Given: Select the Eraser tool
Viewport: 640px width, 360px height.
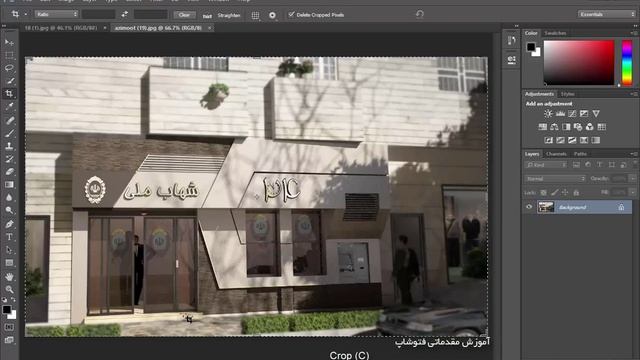Looking at the screenshot, I should (9, 172).
